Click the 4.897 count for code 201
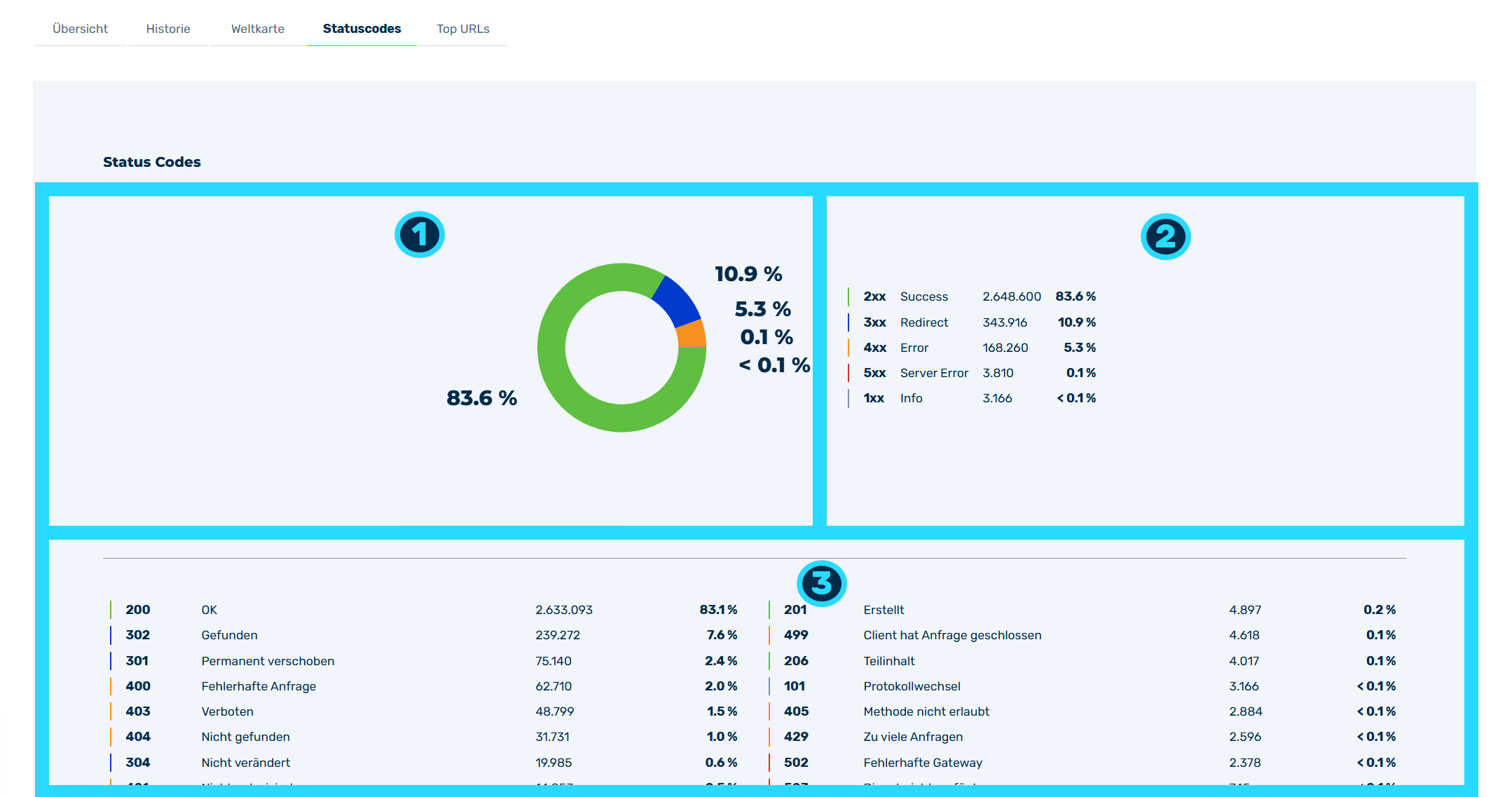 1245,610
